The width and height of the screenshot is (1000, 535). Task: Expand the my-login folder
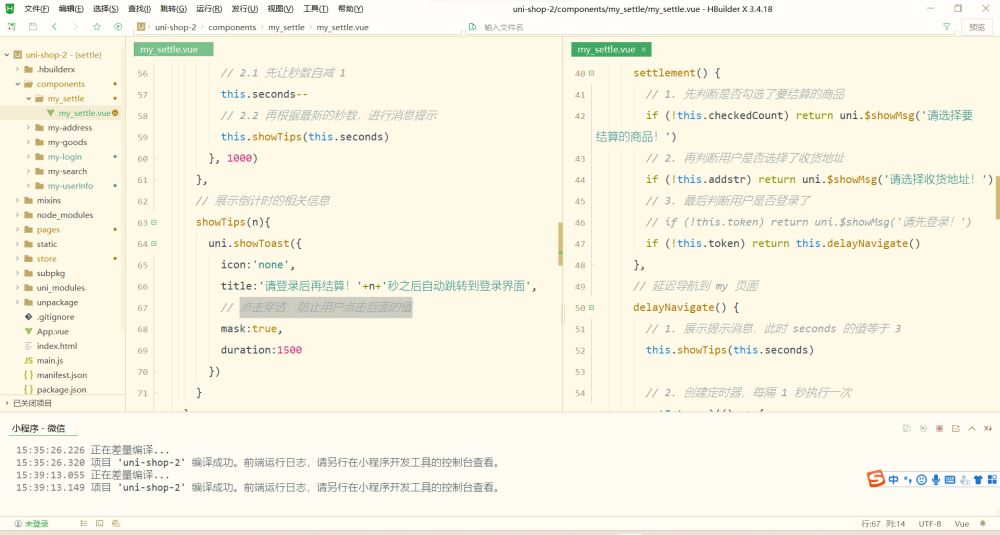click(28, 156)
